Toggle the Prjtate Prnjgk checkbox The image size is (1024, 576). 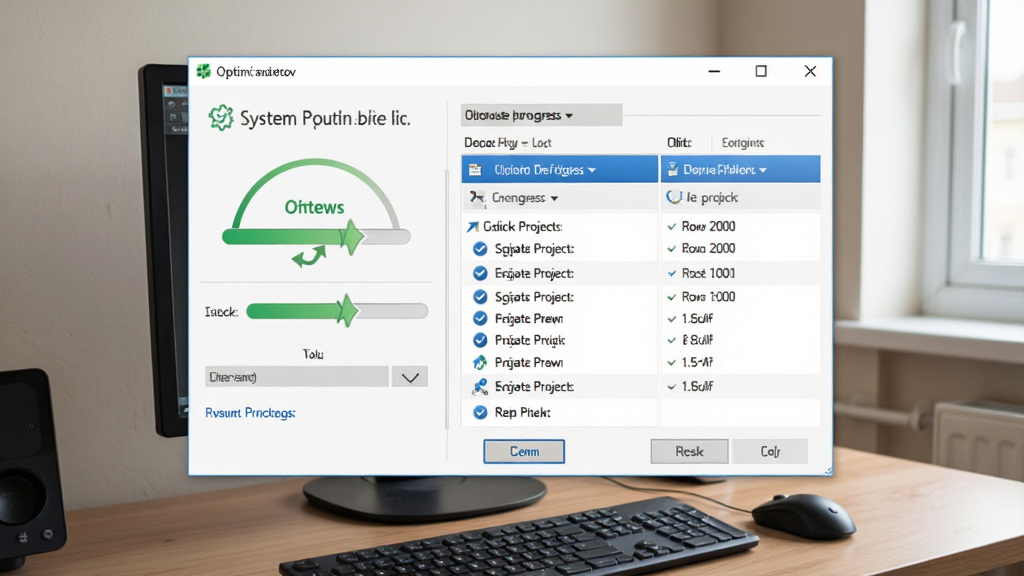(x=480, y=340)
